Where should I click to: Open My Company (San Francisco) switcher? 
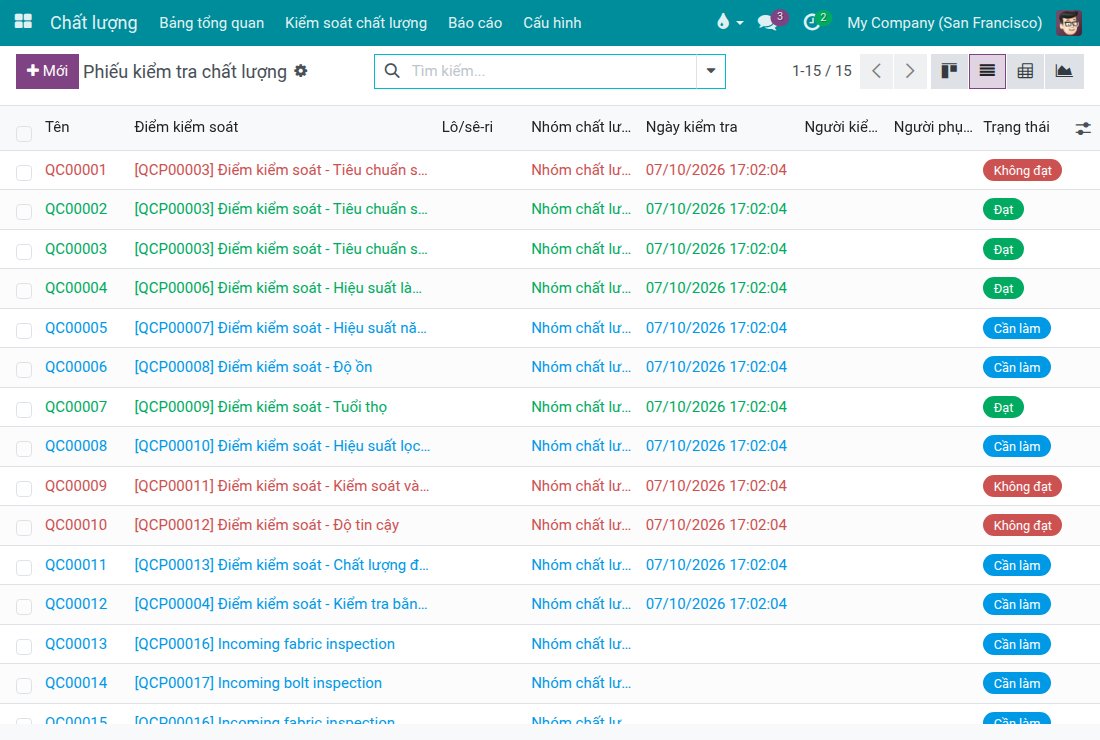(x=944, y=22)
